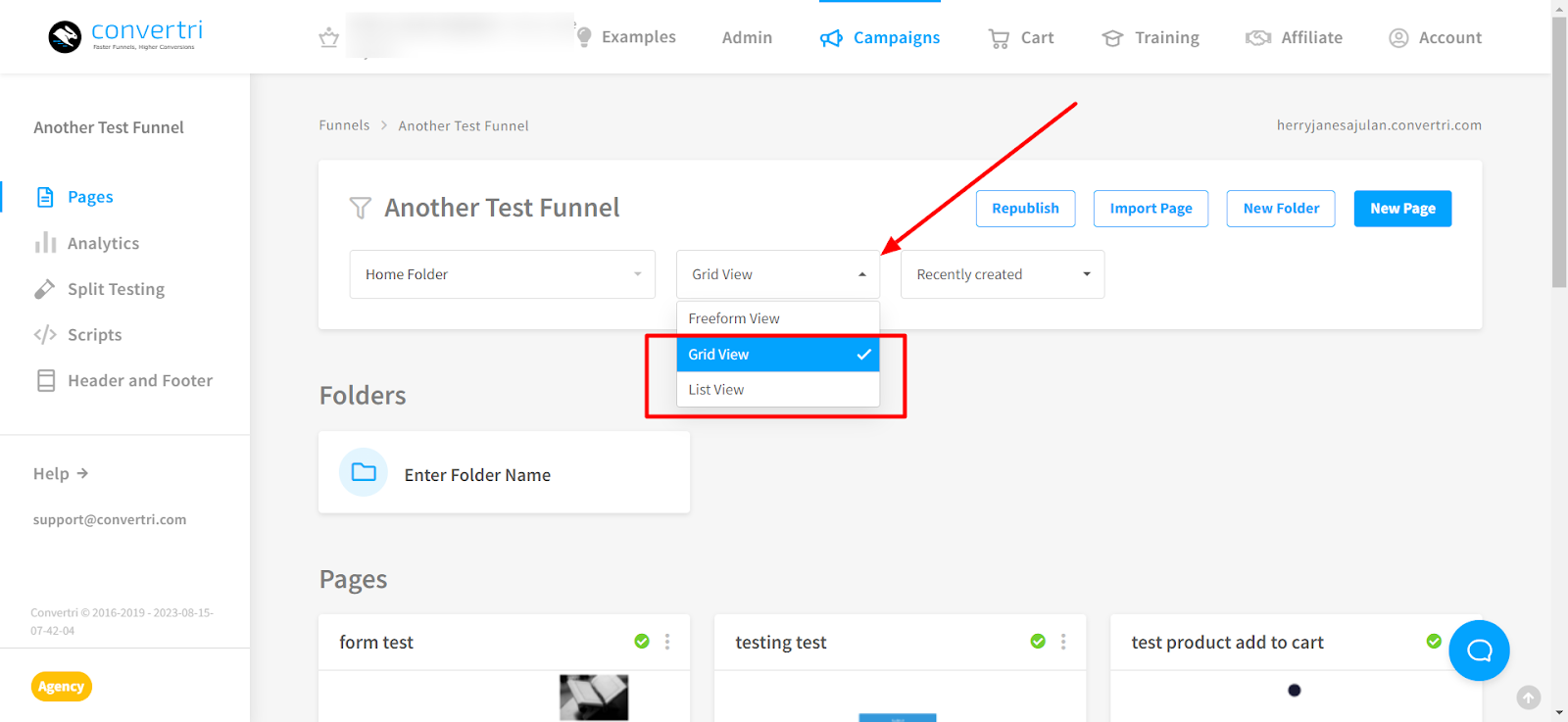Viewport: 1568px width, 722px height.
Task: Click the Funnels breadcrumb link
Action: [x=344, y=125]
